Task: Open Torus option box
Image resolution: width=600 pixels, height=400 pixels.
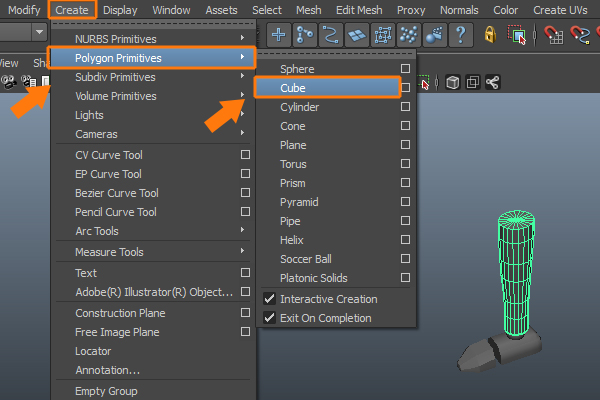Action: pyautogui.click(x=405, y=163)
